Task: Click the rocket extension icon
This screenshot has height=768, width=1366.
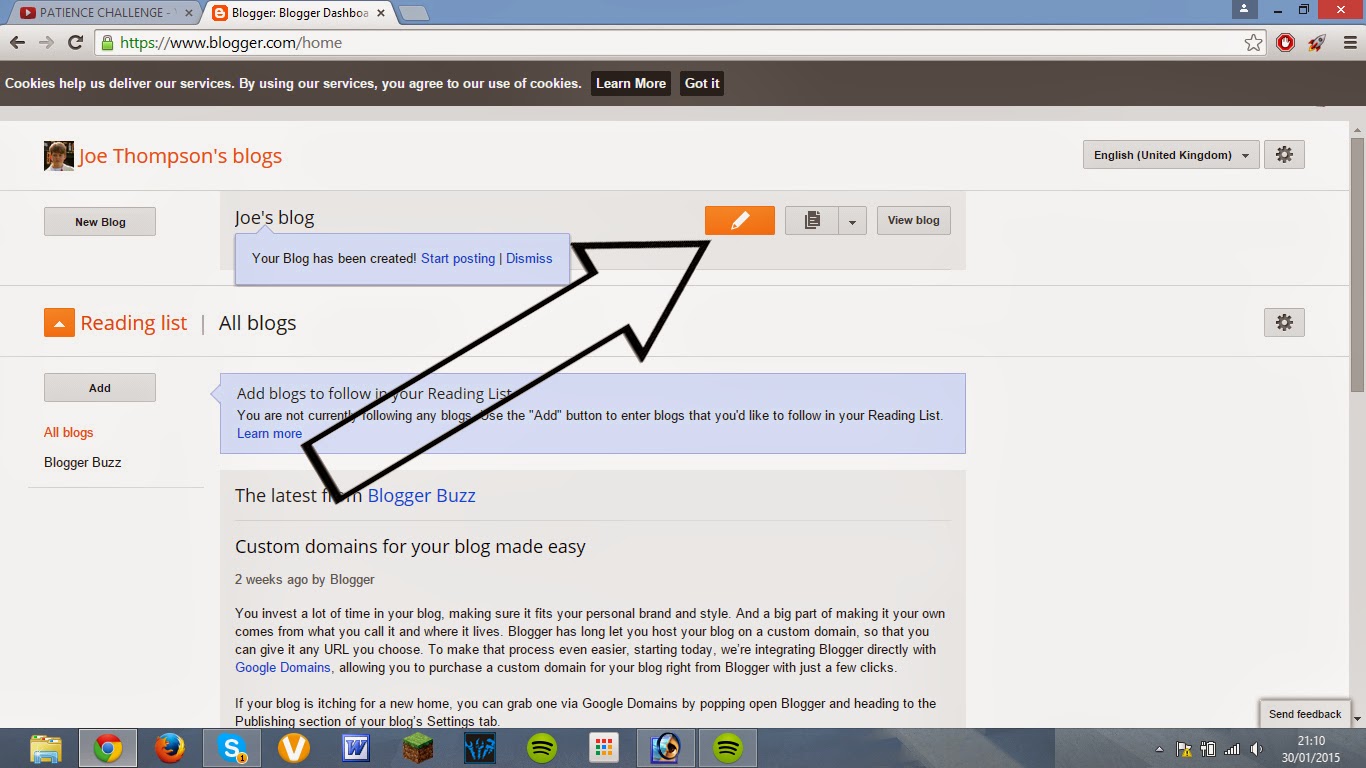Action: [1316, 43]
